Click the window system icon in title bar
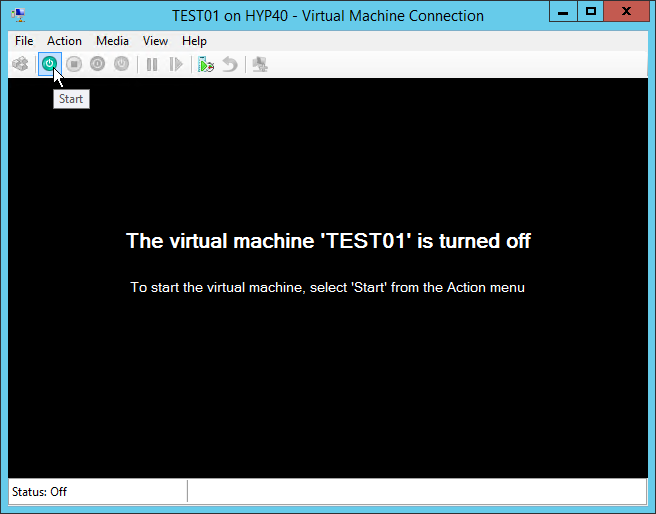The height and width of the screenshot is (514, 656). (x=18, y=15)
